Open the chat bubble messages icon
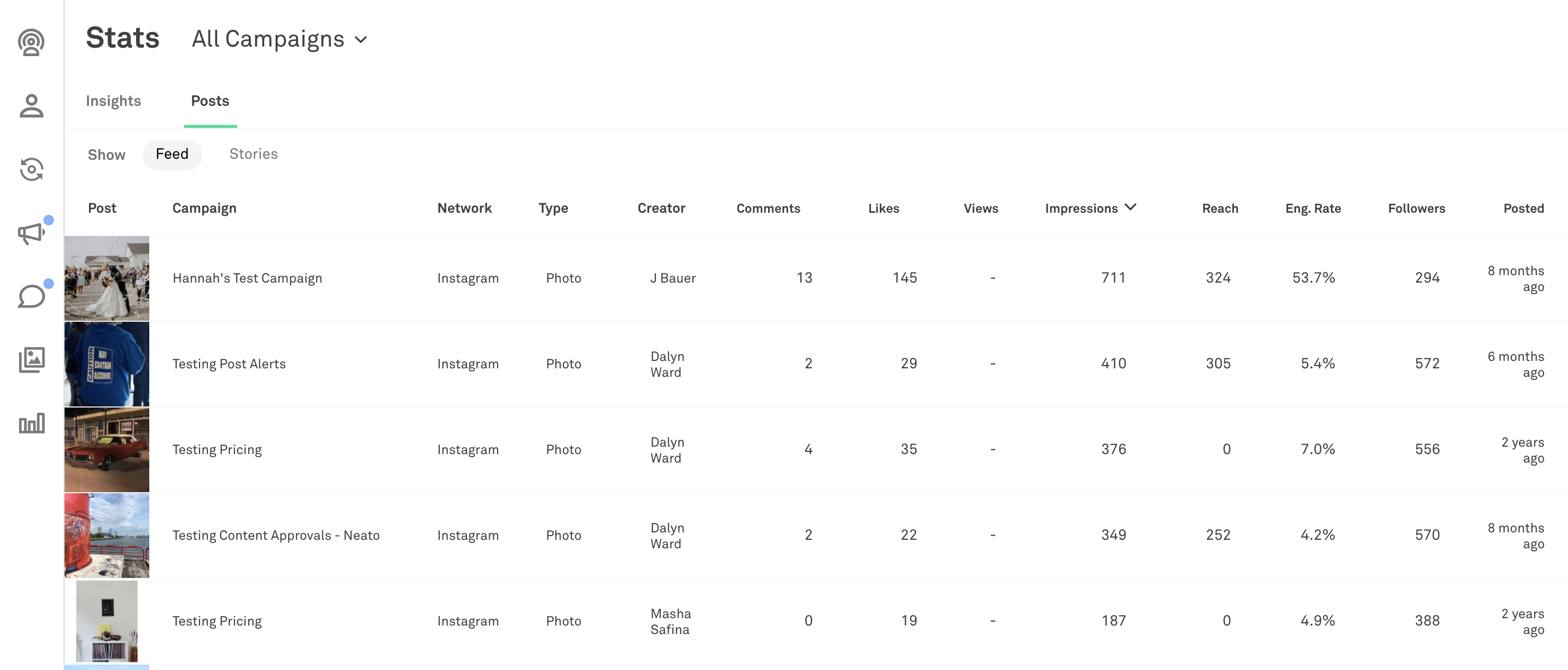The image size is (1568, 670). 31,296
